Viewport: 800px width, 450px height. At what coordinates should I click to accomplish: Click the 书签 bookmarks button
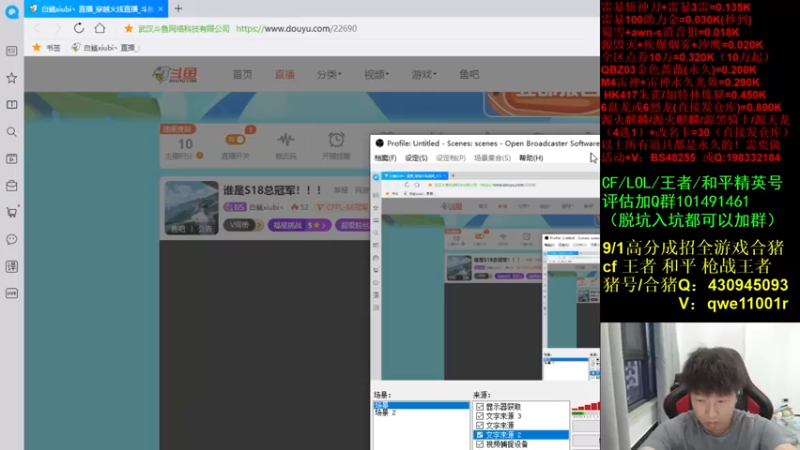coord(47,47)
